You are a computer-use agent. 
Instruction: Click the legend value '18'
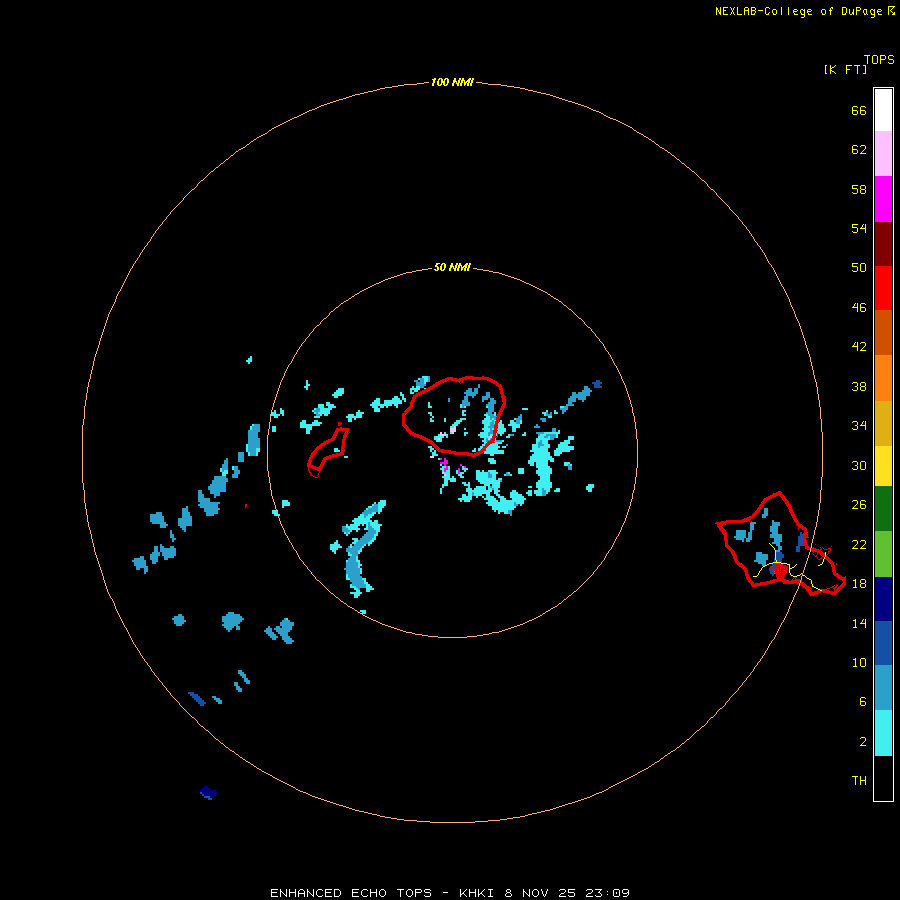[859, 583]
